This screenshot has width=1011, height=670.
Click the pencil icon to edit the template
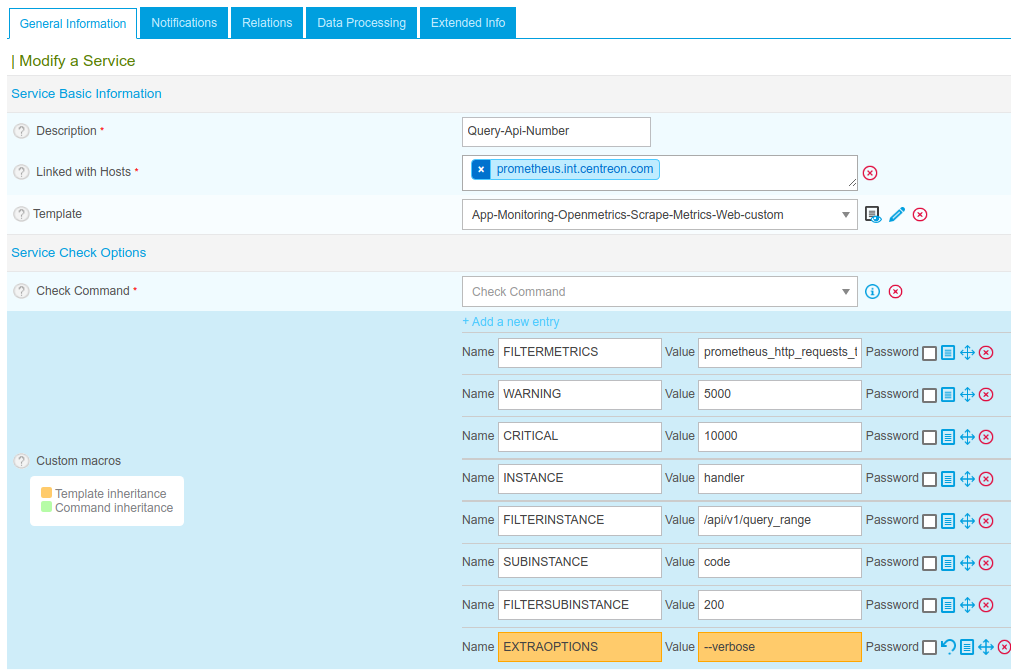(897, 215)
